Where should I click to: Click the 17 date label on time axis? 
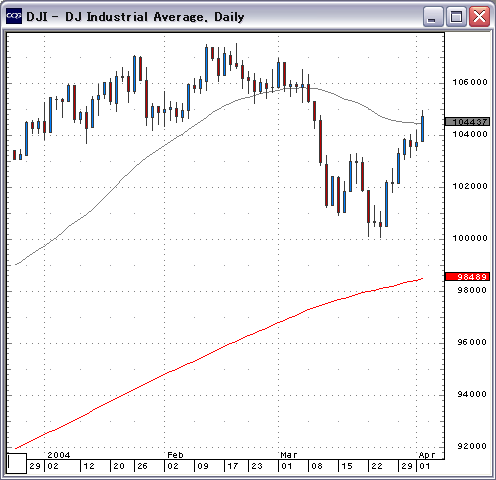point(233,466)
